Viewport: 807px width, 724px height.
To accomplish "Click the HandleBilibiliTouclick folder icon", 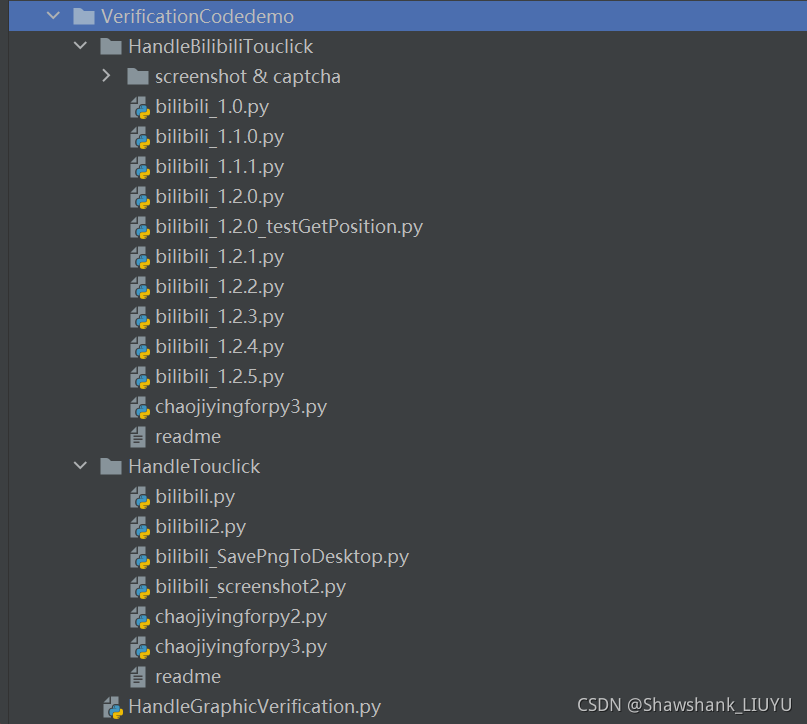I will (x=111, y=46).
